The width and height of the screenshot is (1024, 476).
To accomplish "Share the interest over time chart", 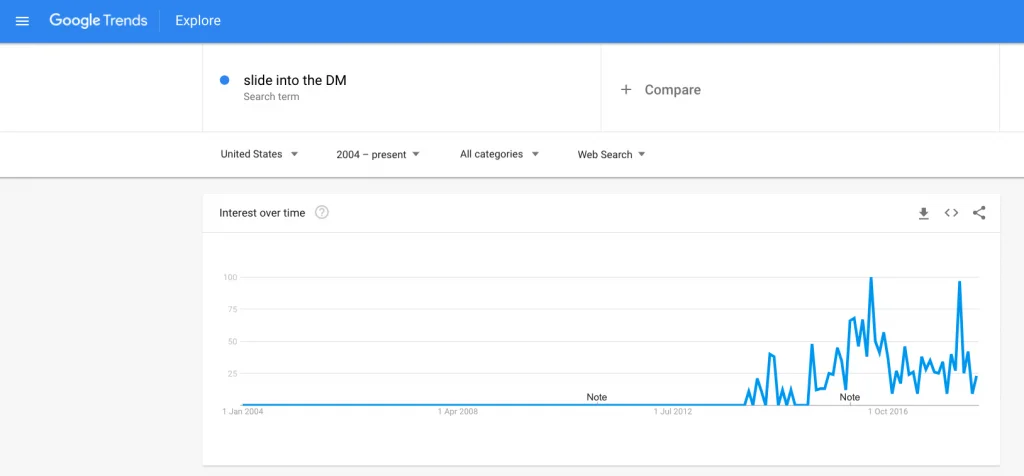I will coord(979,213).
